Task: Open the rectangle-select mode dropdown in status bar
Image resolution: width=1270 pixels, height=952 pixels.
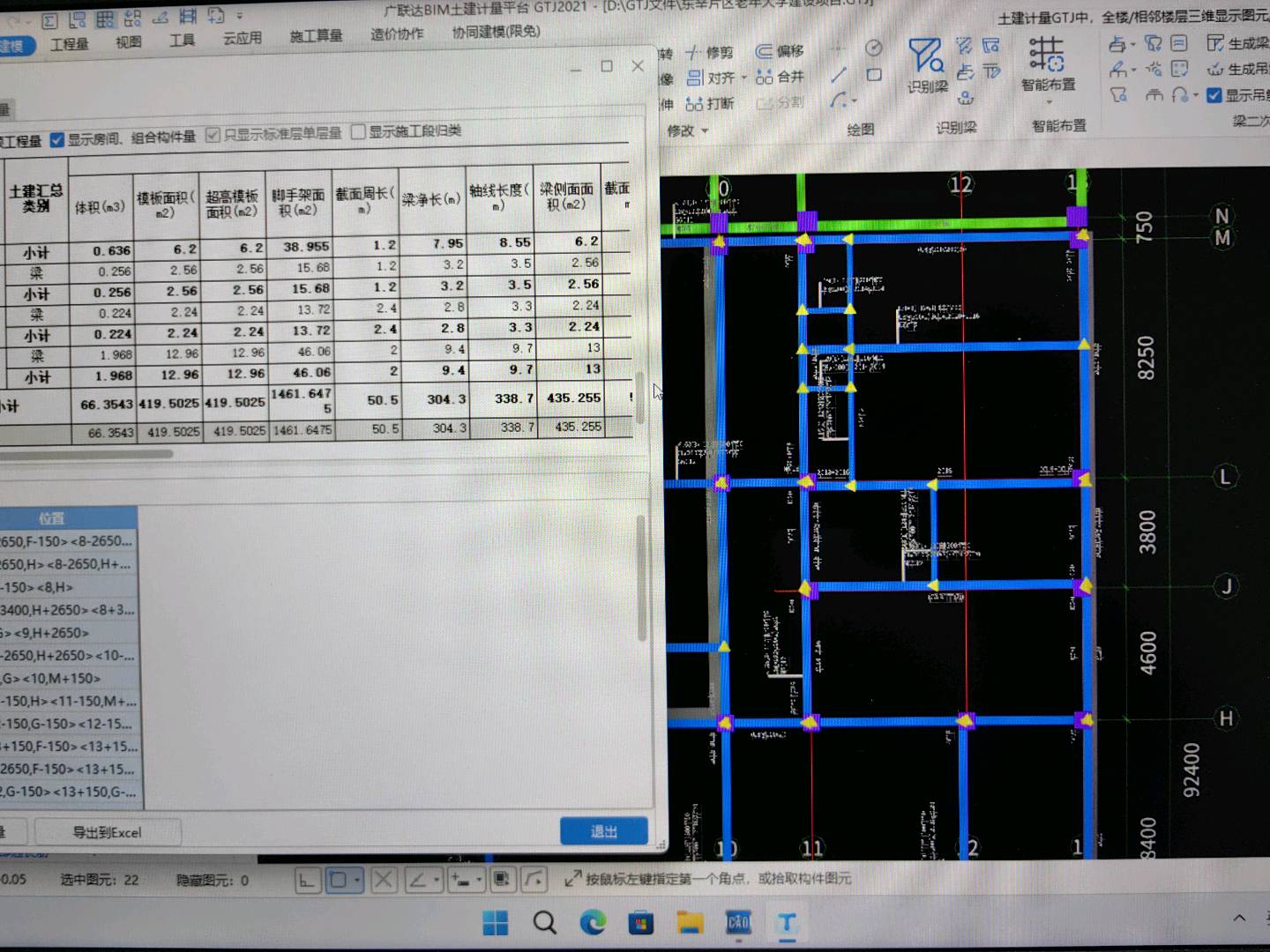Action: pos(356,880)
